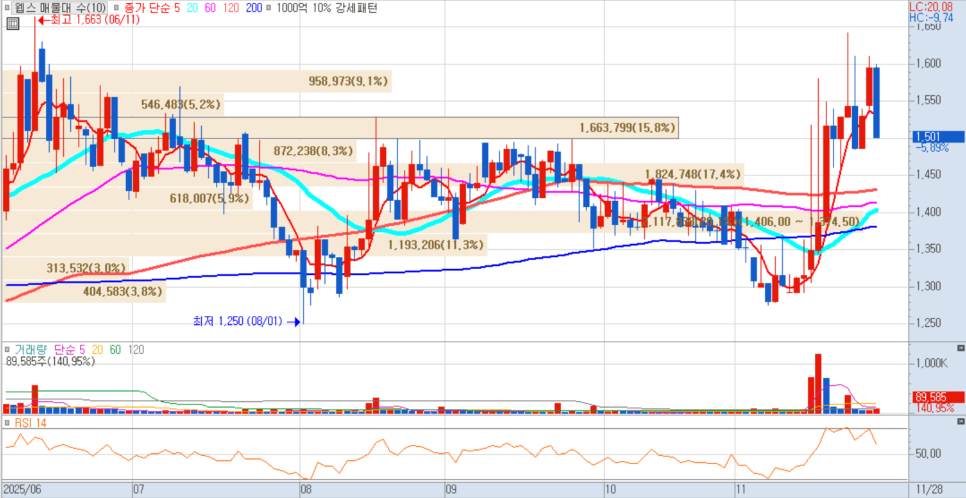
Task: Click small square before RSI 14 label
Action: (7, 422)
